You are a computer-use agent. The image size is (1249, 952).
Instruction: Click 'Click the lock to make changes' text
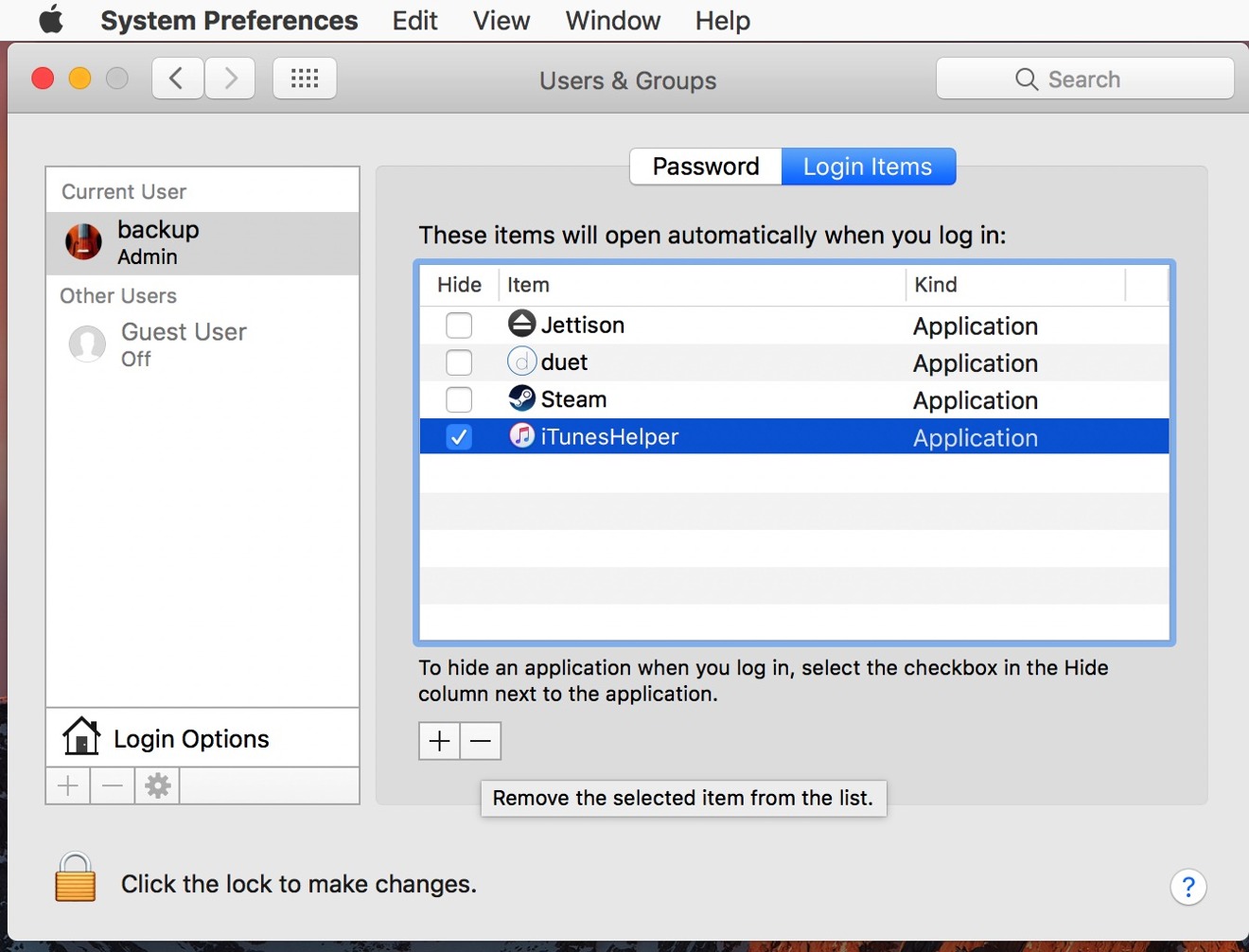[299, 884]
